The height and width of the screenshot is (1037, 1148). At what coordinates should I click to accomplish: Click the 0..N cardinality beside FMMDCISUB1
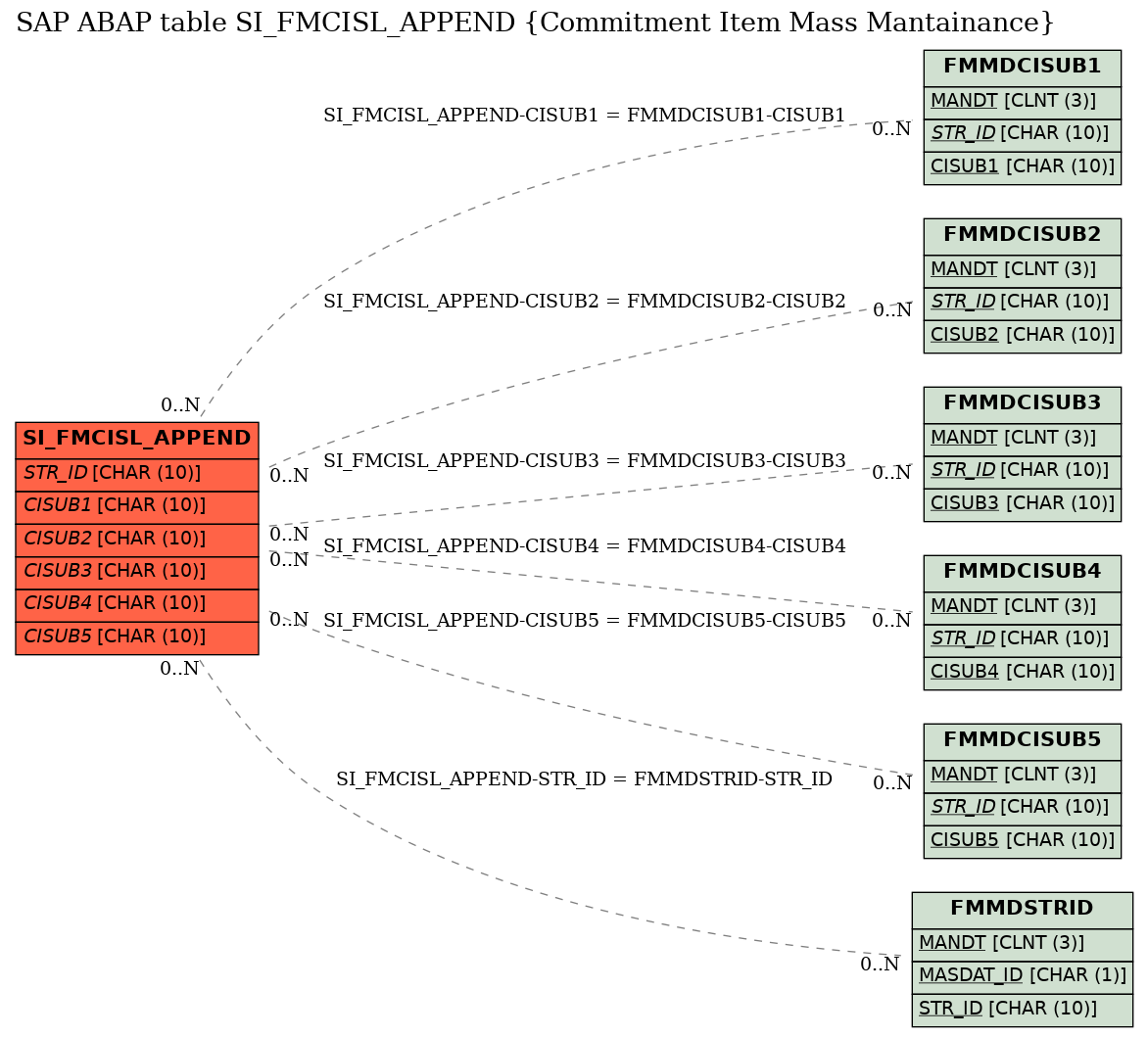point(891,129)
